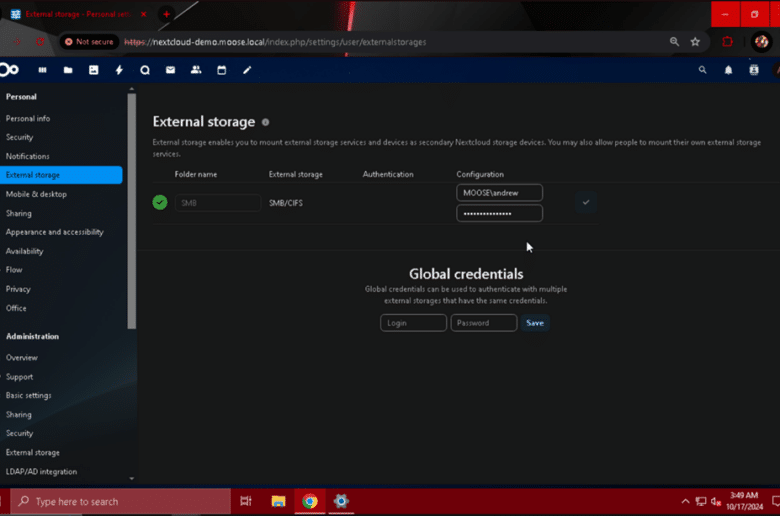Viewport: 780px width, 516px height.
Task: Open administration External storage settings
Action: pos(33,452)
